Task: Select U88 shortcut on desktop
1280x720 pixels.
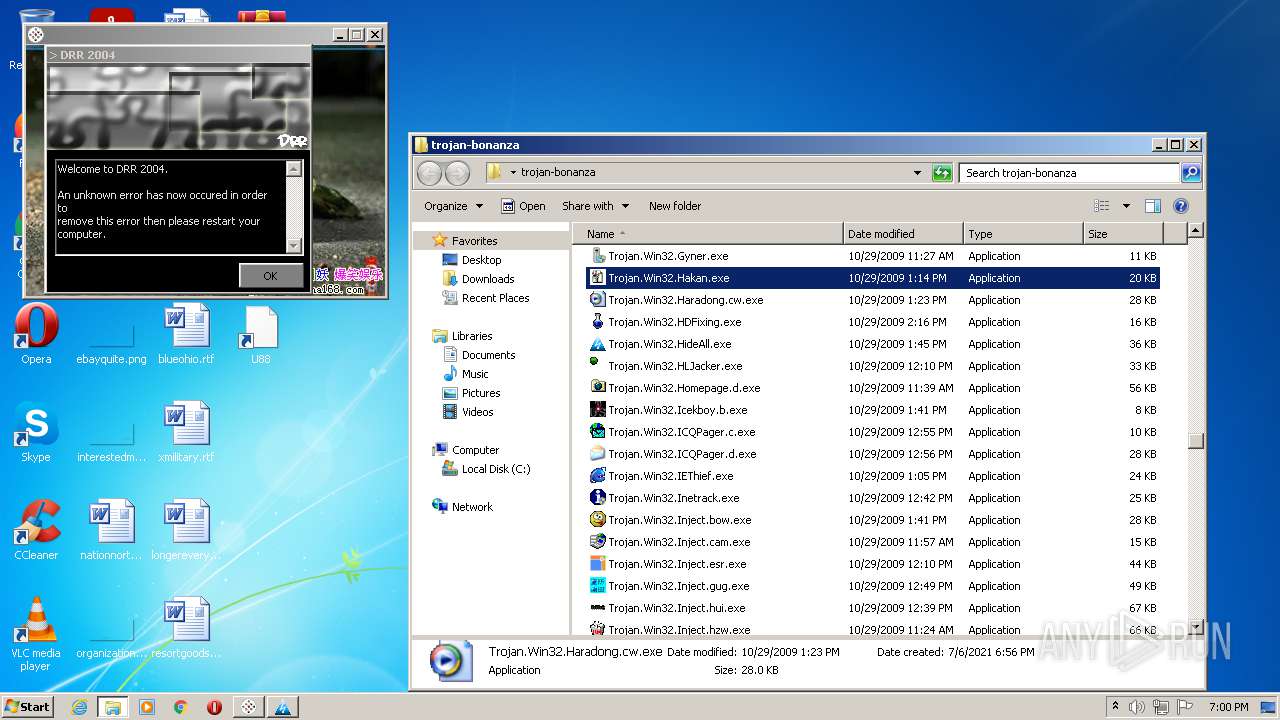Action: [260, 335]
